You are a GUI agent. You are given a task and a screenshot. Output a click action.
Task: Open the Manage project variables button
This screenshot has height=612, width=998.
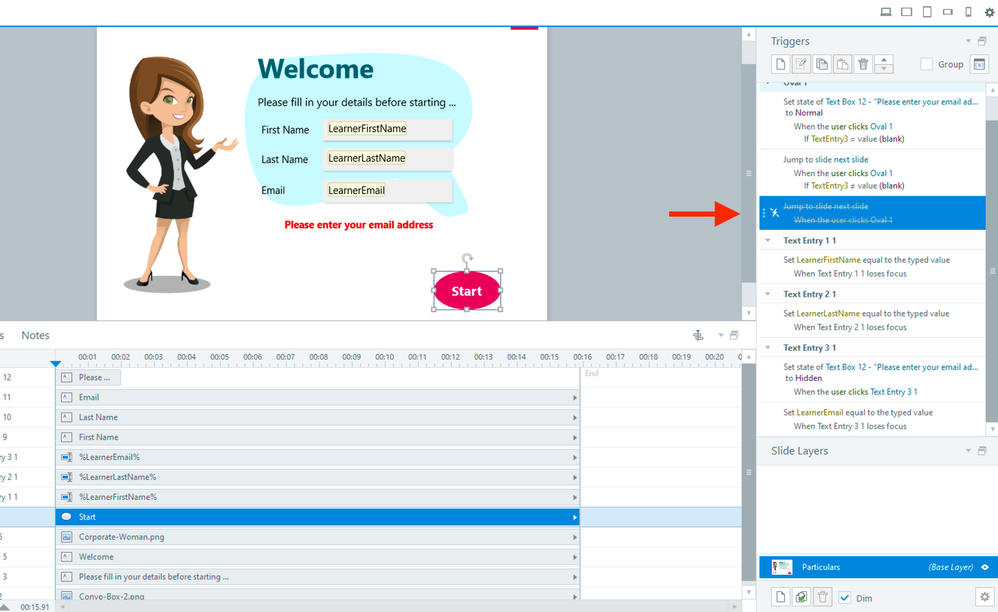(979, 64)
